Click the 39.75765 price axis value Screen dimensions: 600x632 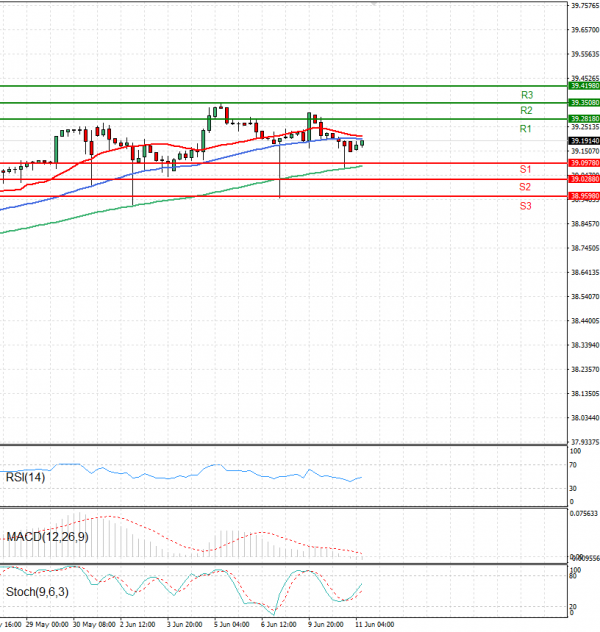(584, 6)
